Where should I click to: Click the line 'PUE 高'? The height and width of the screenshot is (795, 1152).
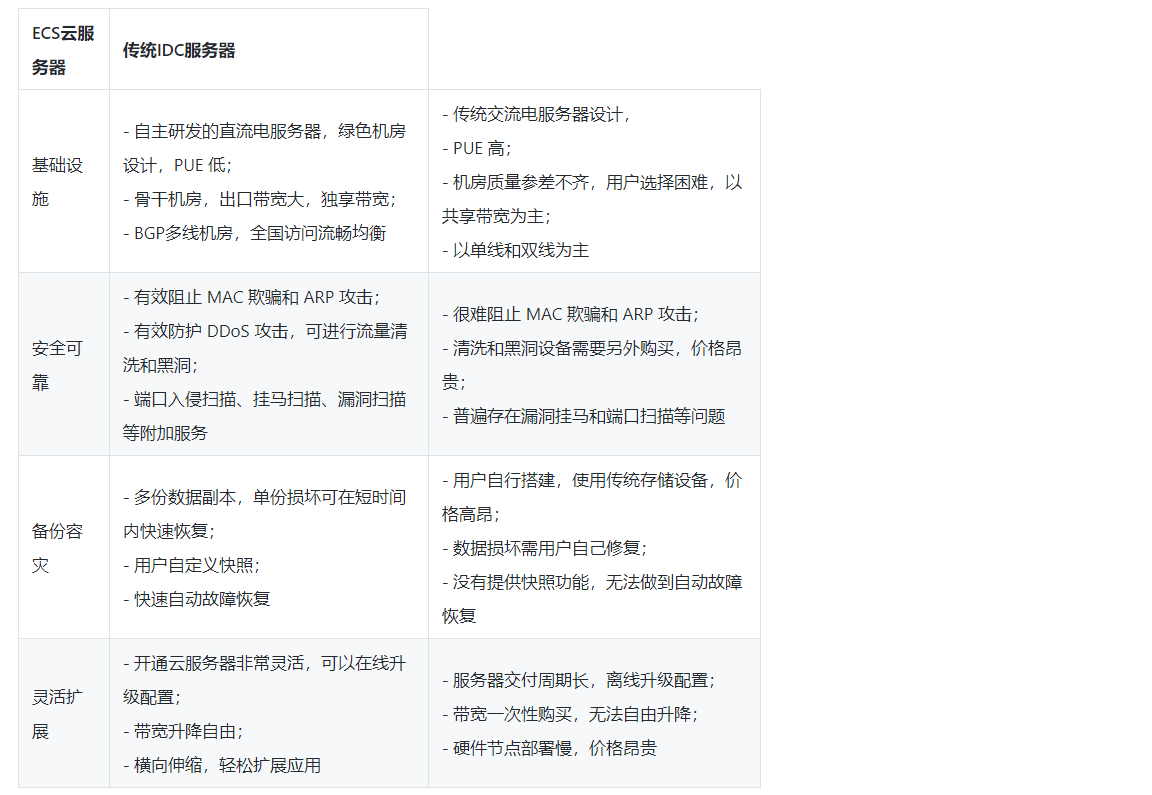pos(477,148)
